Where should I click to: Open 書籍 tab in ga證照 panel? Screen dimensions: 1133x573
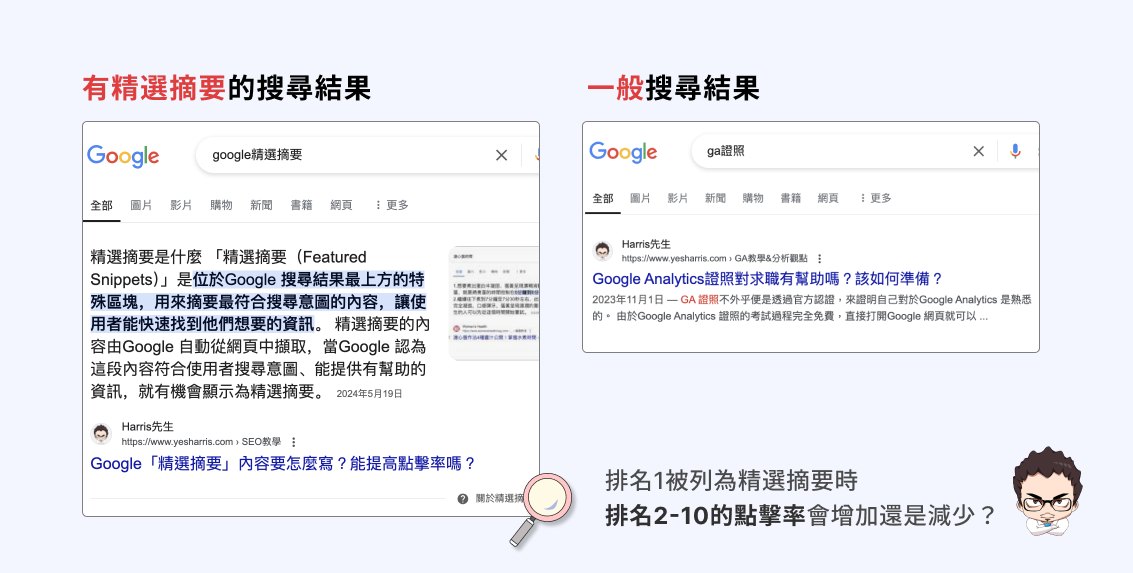(x=790, y=198)
